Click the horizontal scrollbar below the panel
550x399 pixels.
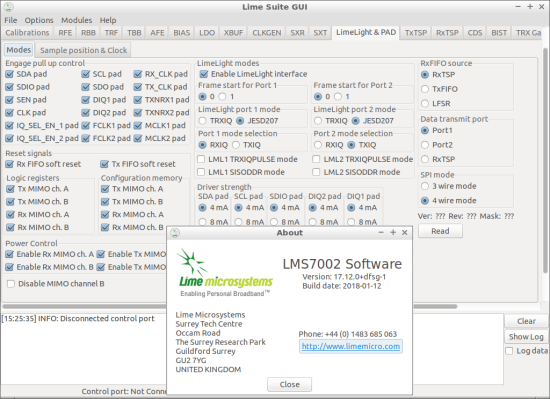point(230,306)
